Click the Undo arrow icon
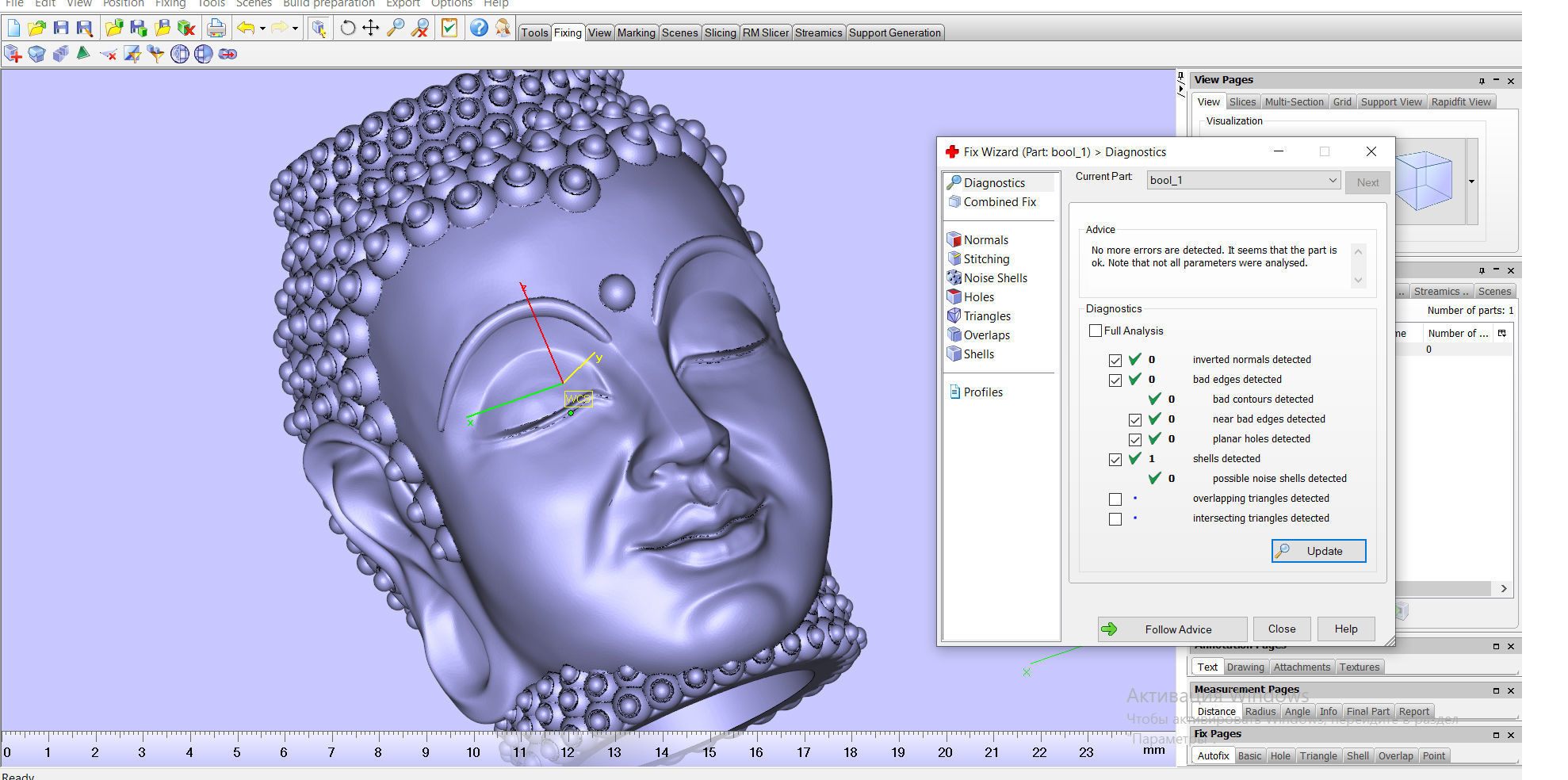Viewport: 1568px width, 780px height. 247,29
